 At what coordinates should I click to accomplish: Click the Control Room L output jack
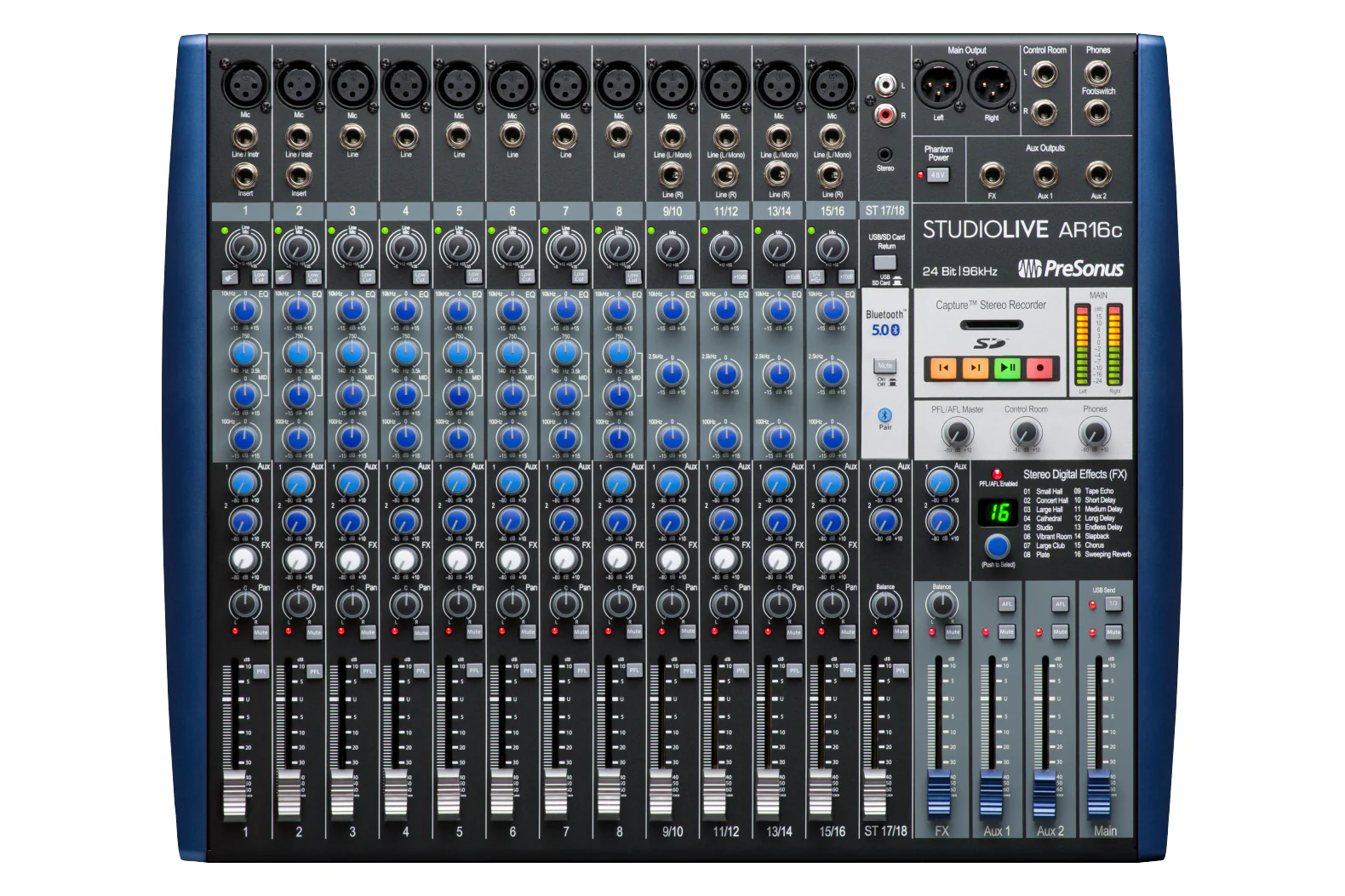pos(1045,74)
